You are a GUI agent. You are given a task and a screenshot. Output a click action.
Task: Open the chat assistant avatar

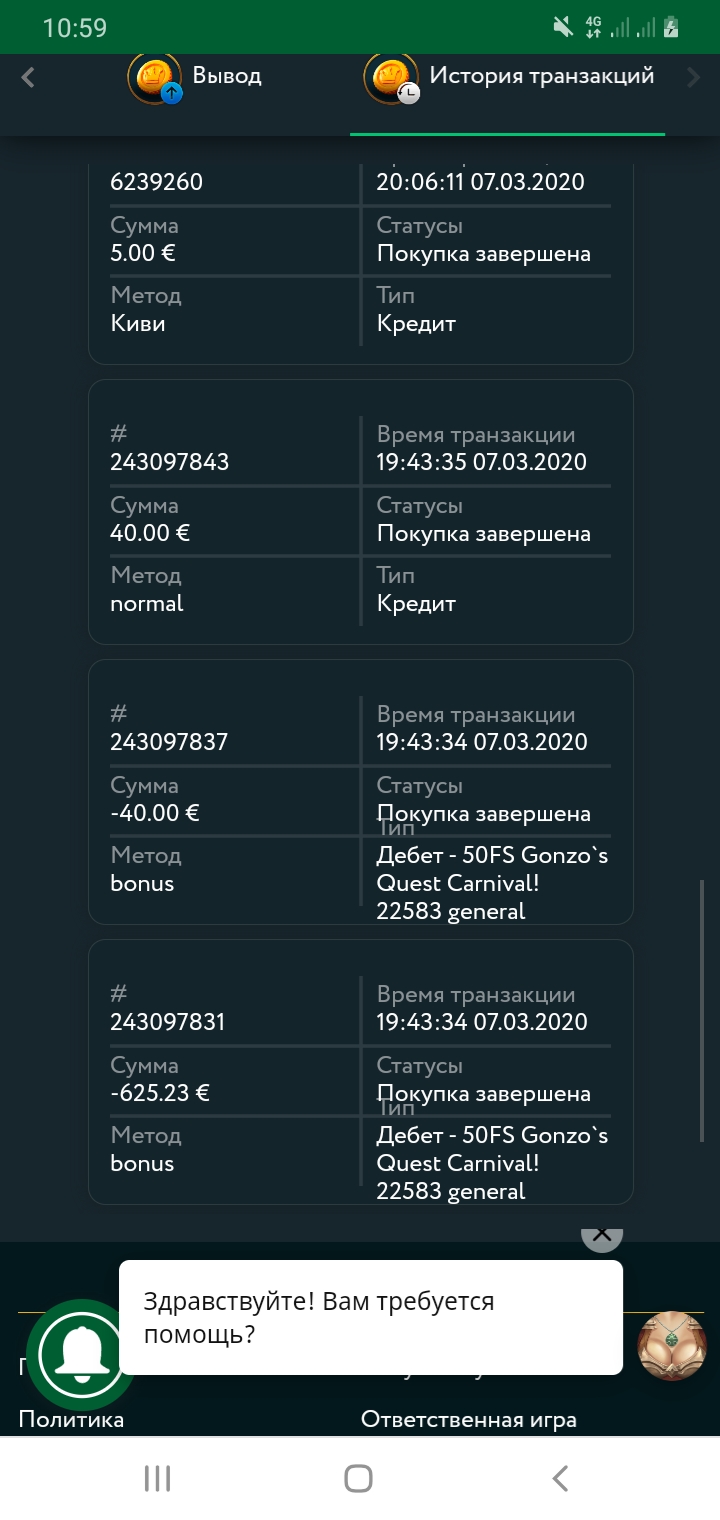tap(672, 1345)
